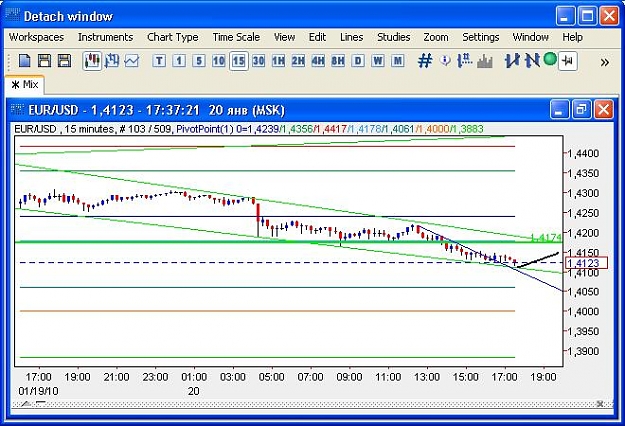Set time scale to 1 hour
This screenshot has width=625, height=426.
pos(278,61)
